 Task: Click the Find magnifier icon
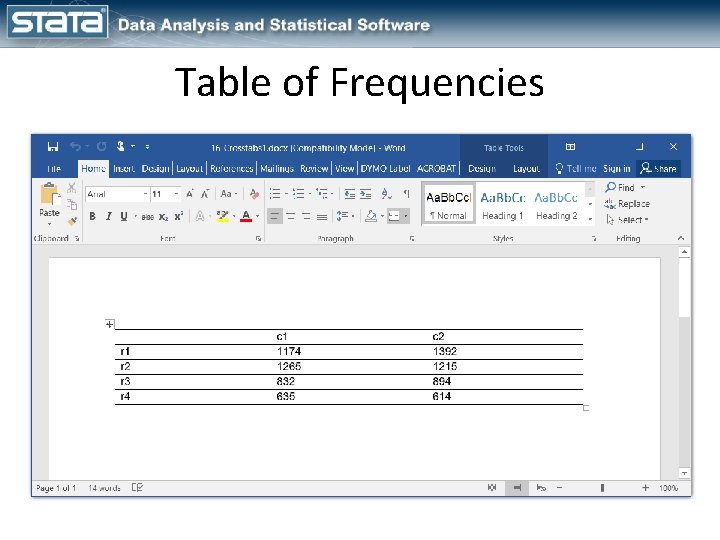610,187
